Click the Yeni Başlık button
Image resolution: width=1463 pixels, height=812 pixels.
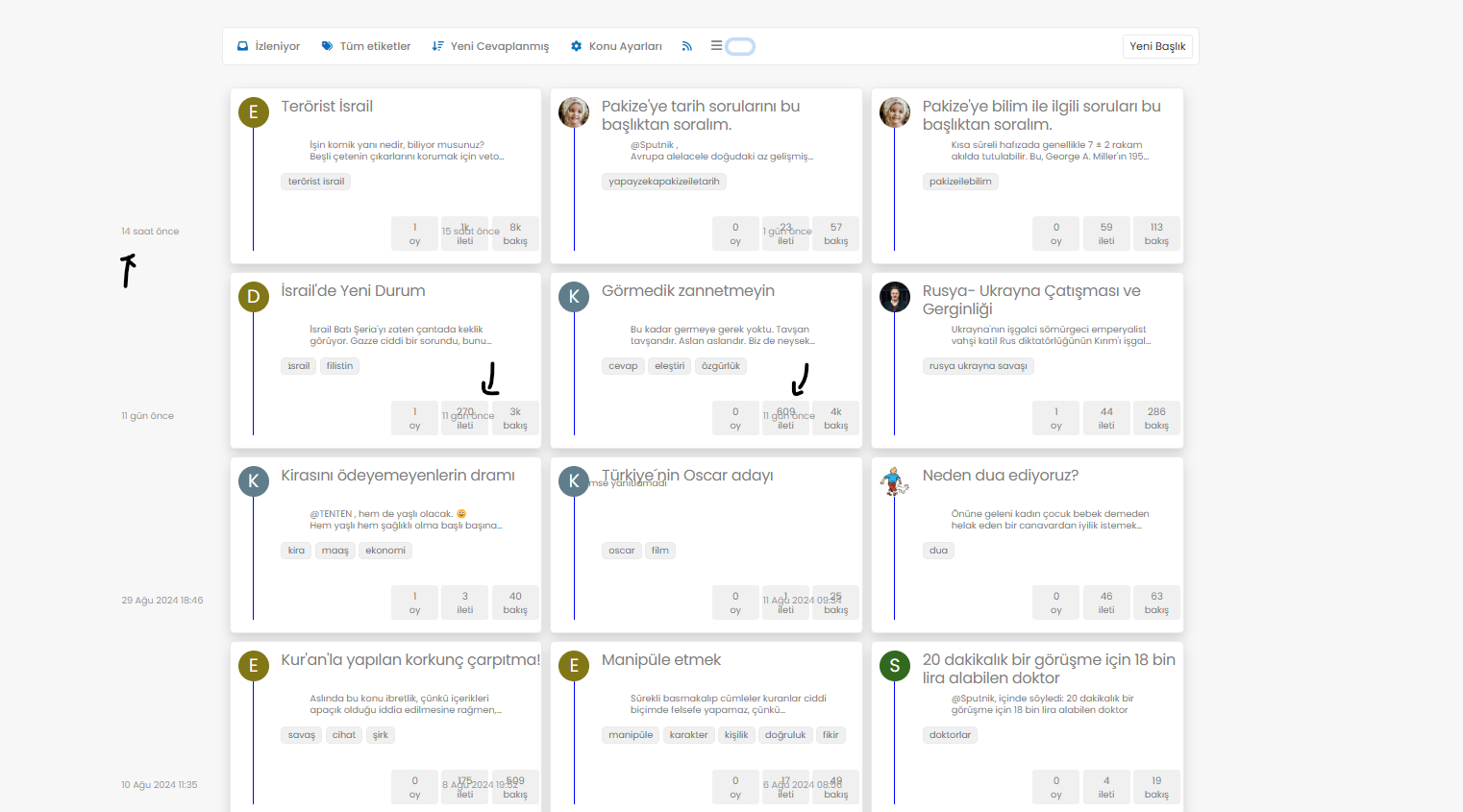click(x=1157, y=46)
